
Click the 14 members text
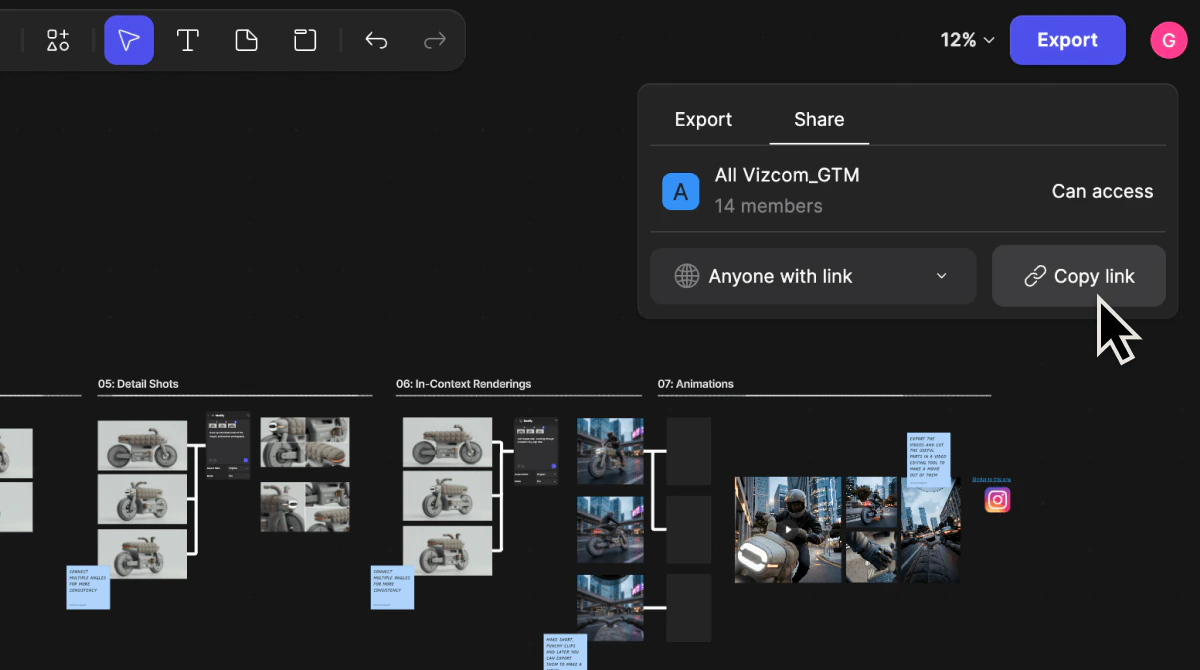point(768,206)
